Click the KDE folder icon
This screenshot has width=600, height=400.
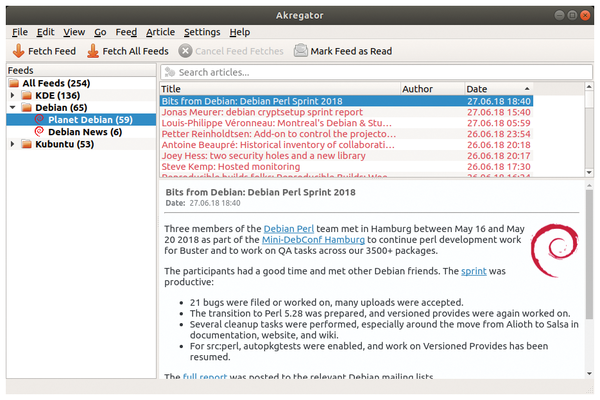(26, 95)
